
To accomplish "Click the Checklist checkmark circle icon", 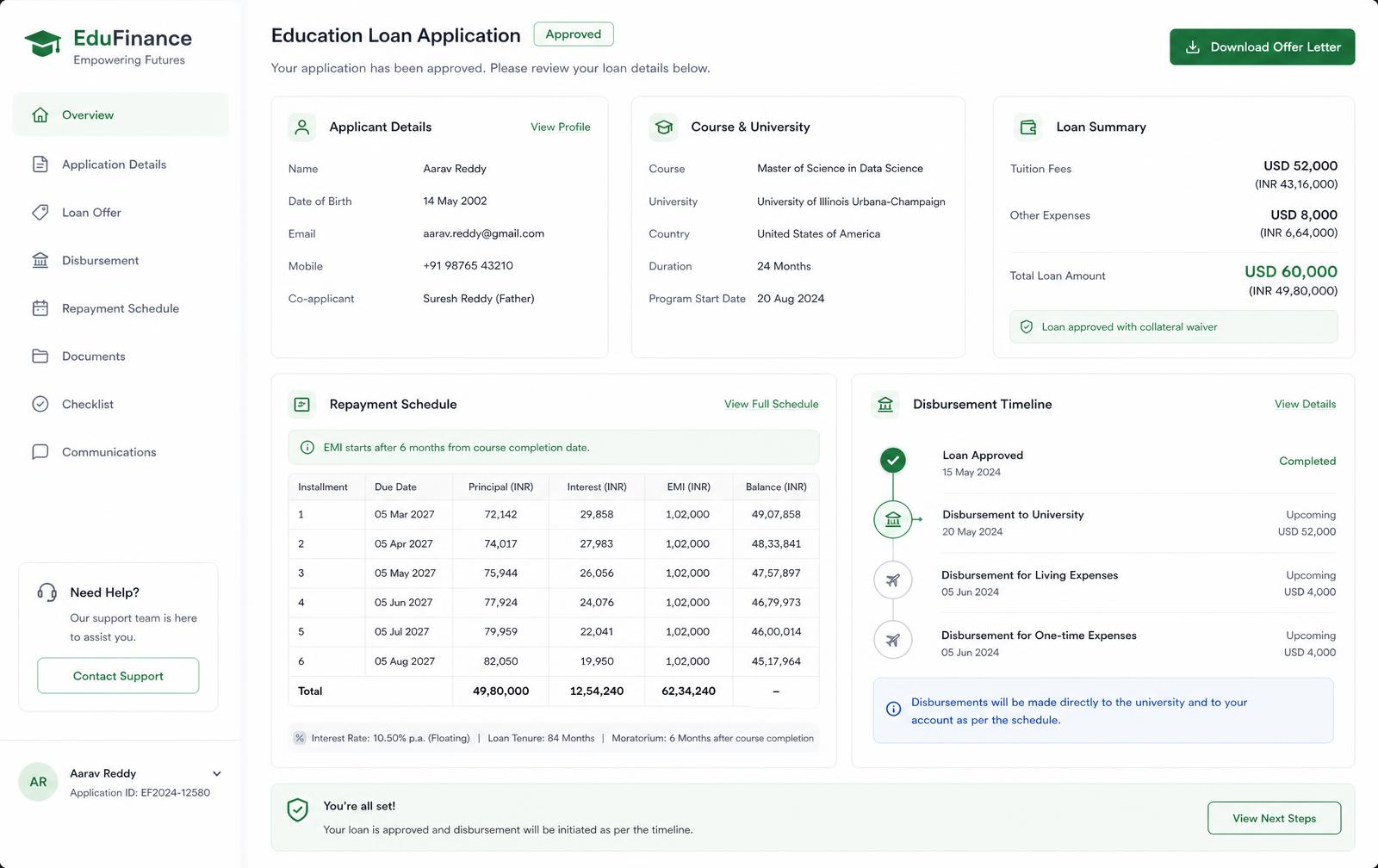I will (40, 404).
